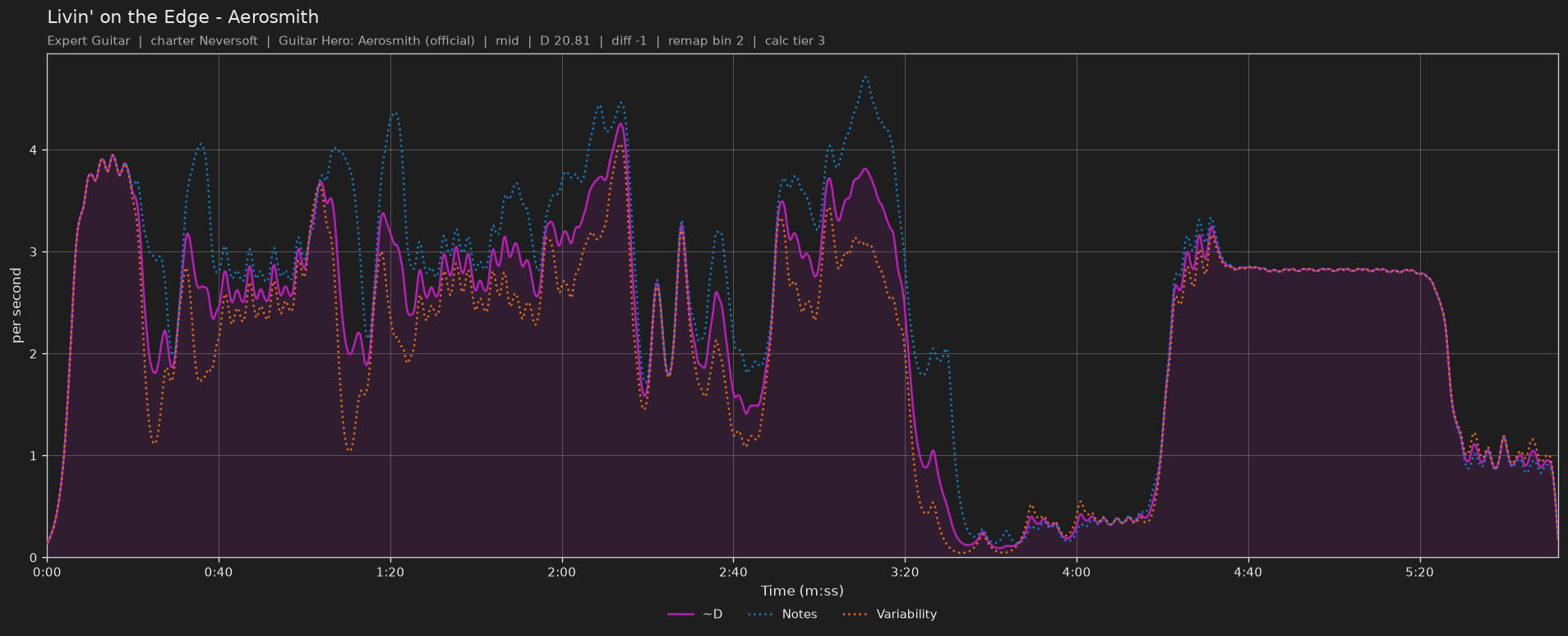The image size is (1568, 636).
Task: Click the "calc tier 3" text
Action: (795, 40)
